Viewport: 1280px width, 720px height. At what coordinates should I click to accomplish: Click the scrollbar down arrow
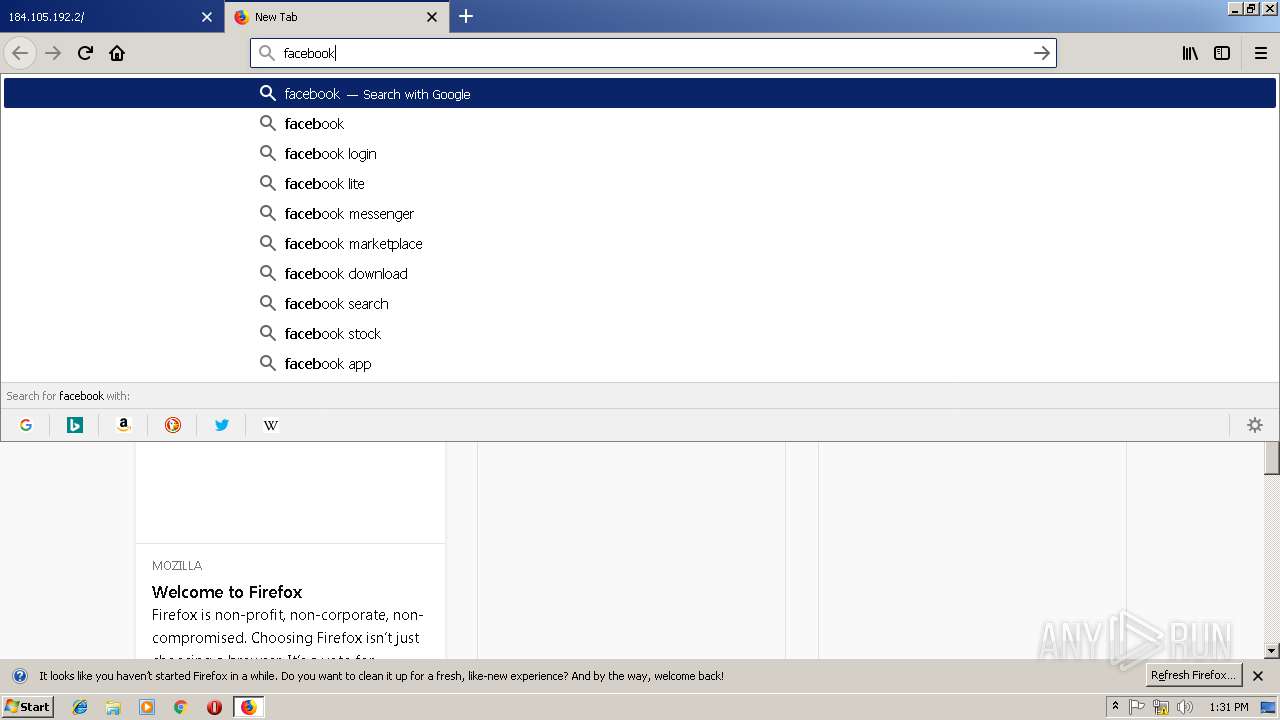[1272, 651]
